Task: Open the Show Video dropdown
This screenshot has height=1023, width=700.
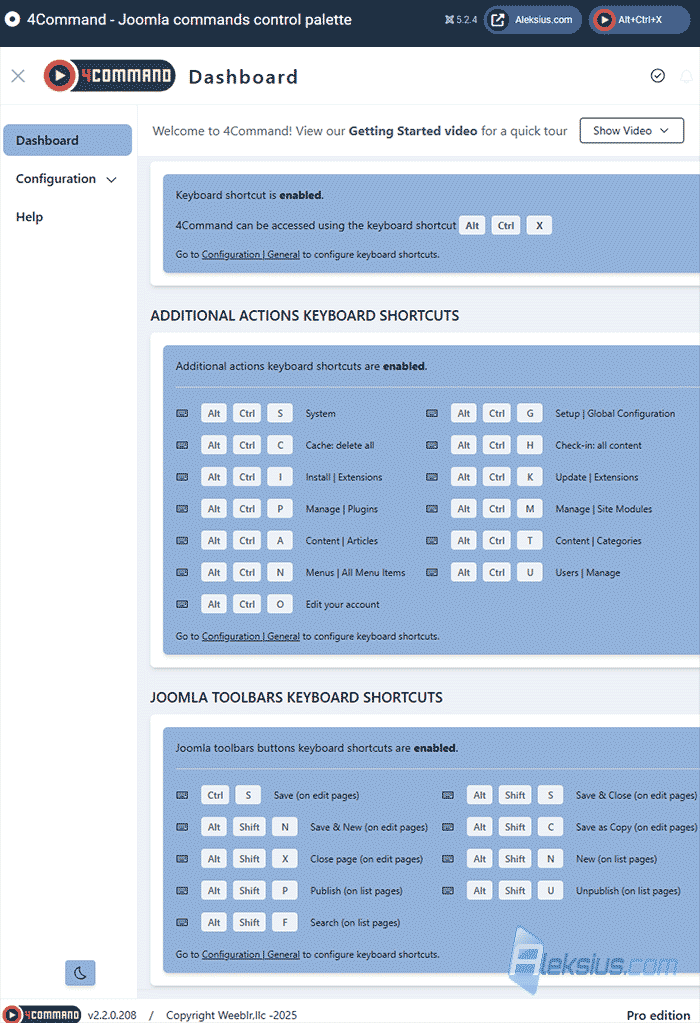Action: [x=632, y=130]
